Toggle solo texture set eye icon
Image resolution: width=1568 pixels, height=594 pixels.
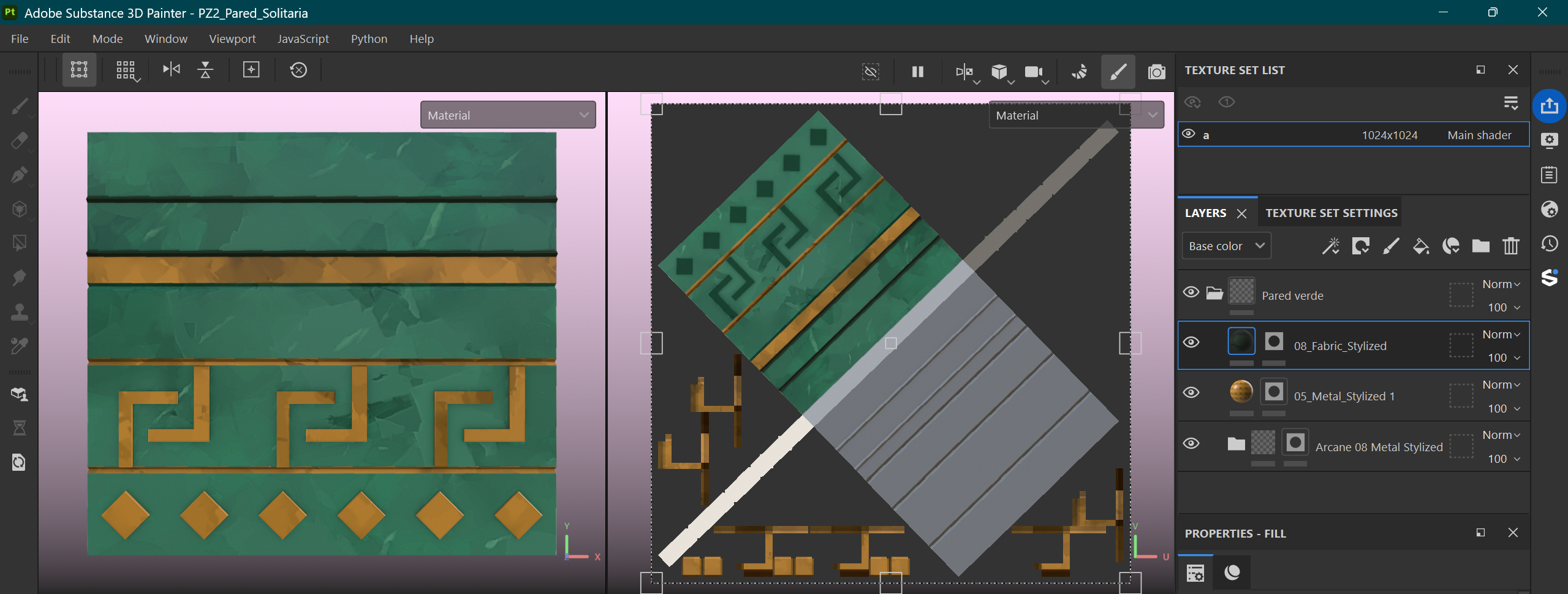pos(1227,102)
